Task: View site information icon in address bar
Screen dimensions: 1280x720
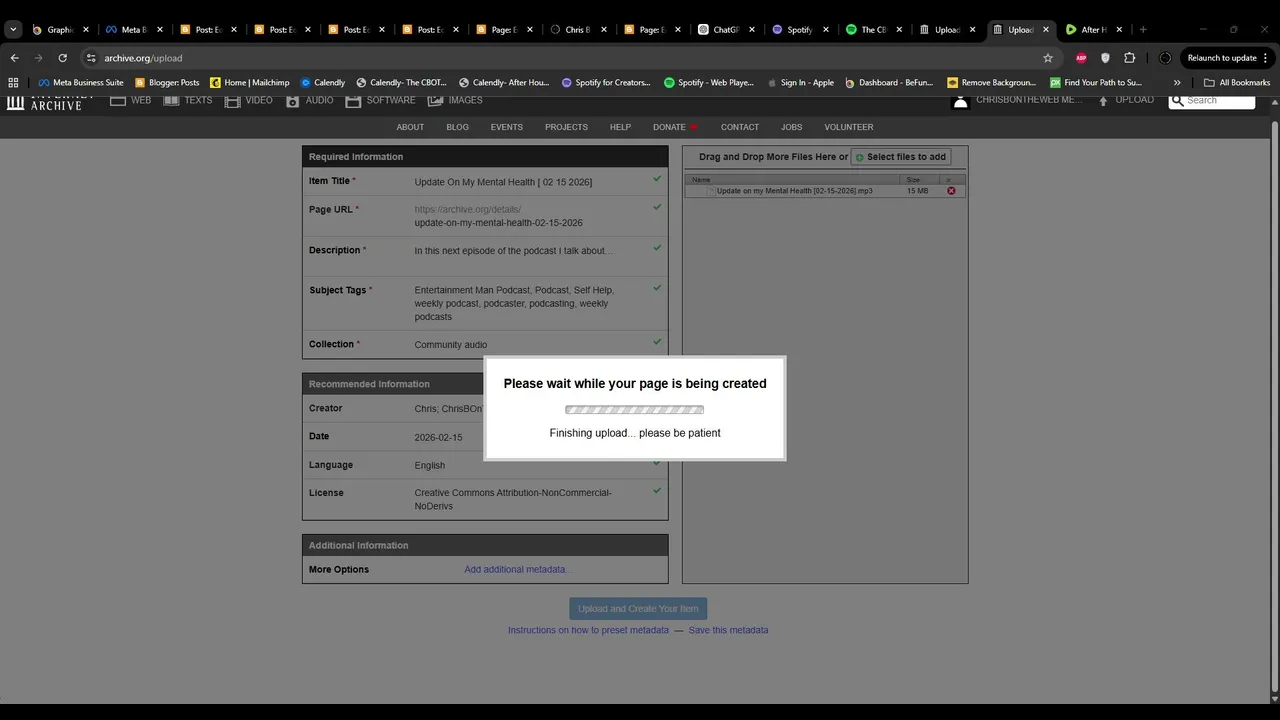Action: click(91, 58)
